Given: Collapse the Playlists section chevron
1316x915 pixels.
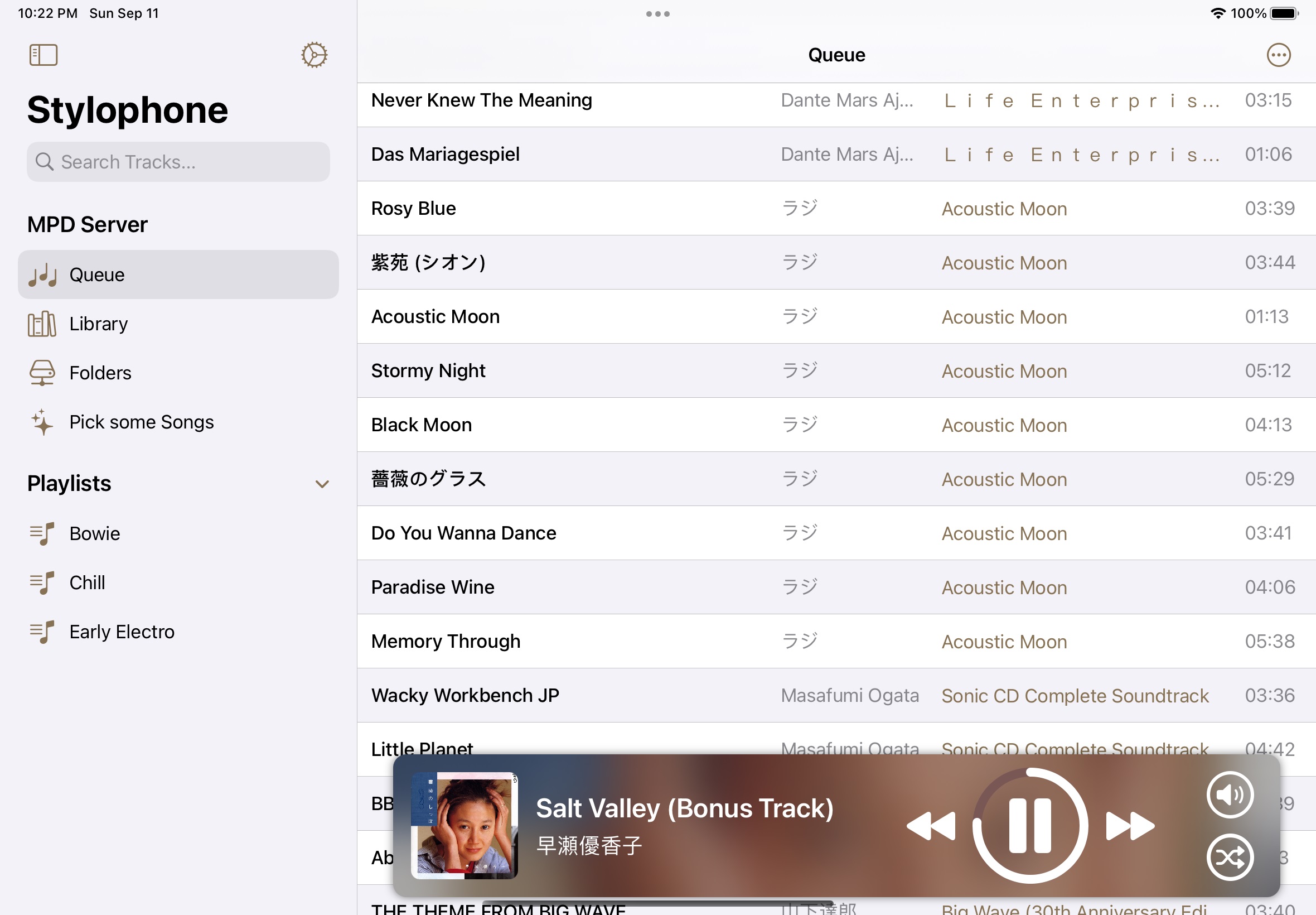Looking at the screenshot, I should click(x=322, y=484).
